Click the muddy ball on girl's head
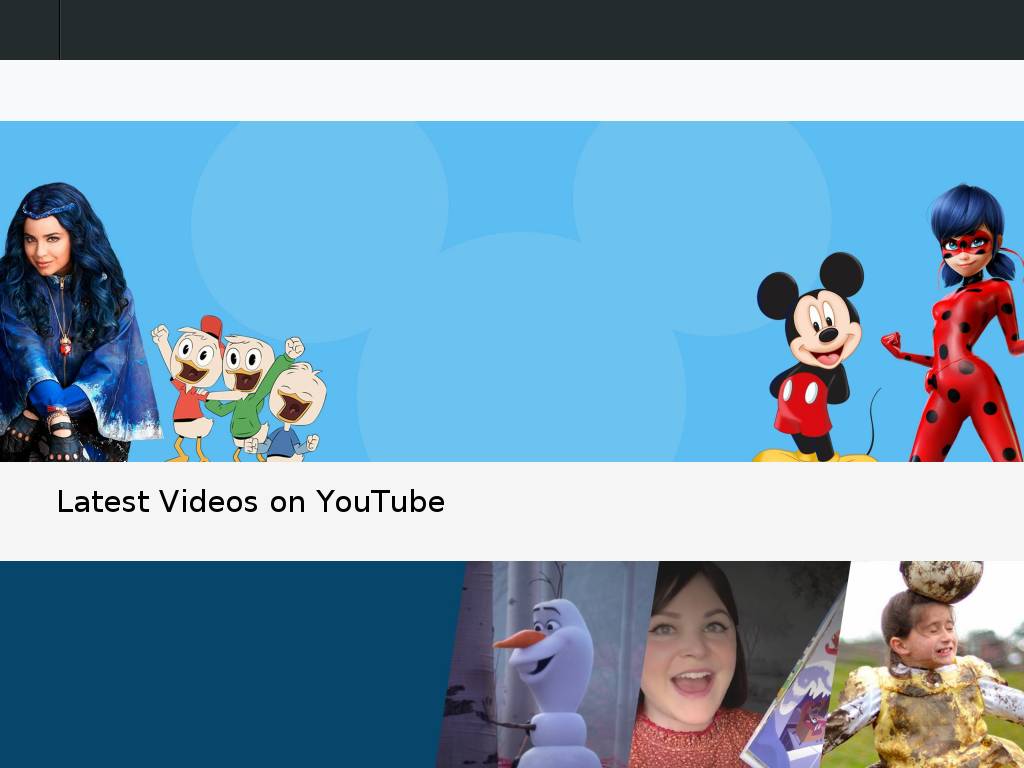Image resolution: width=1024 pixels, height=768 pixels. click(941, 580)
